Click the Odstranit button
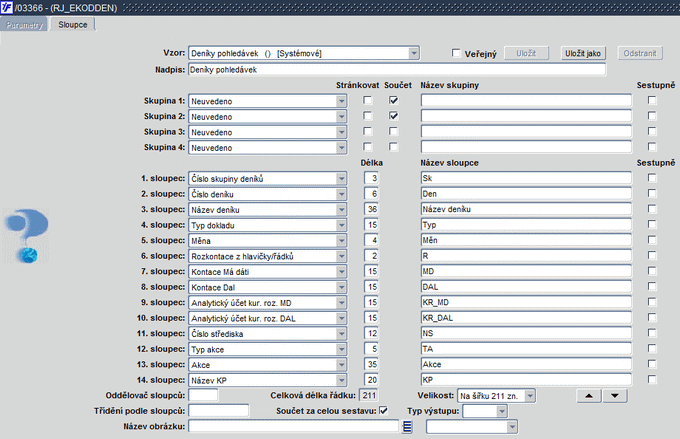 pos(640,53)
